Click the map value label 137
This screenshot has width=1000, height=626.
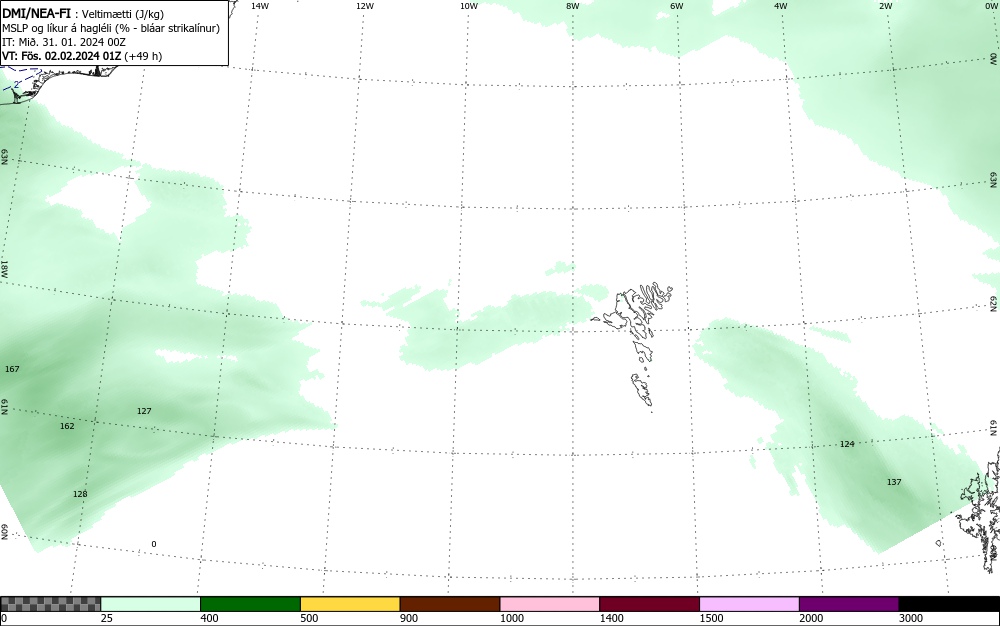pyautogui.click(x=894, y=482)
